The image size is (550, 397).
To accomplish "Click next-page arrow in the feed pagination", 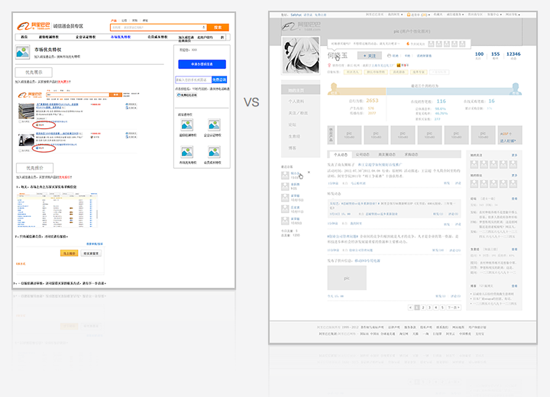I will (x=458, y=308).
